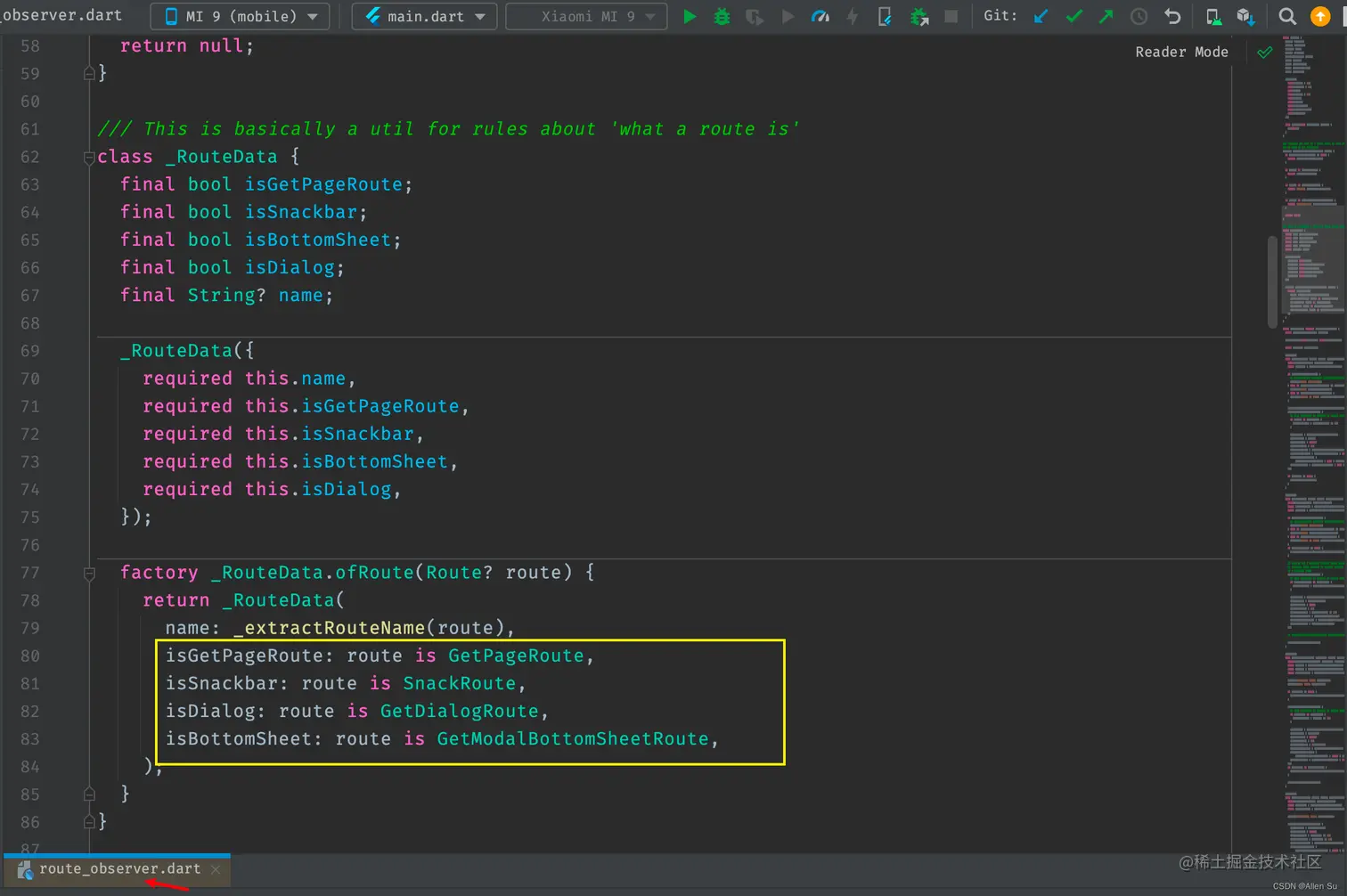This screenshot has width=1347, height=896.
Task: Click the orange IDE update arrow icon
Action: click(1320, 16)
